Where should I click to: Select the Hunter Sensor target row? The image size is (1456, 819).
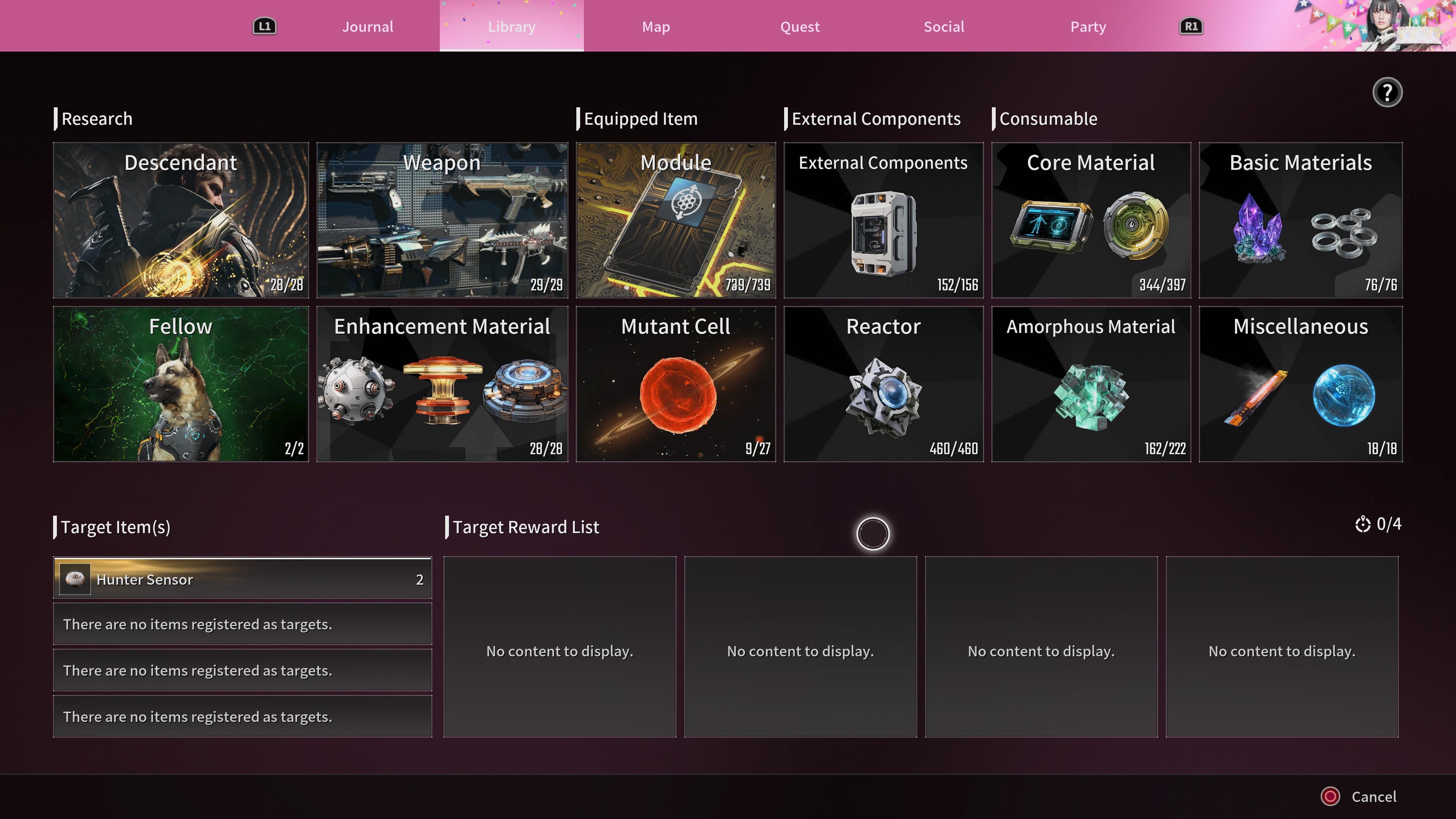tap(243, 578)
